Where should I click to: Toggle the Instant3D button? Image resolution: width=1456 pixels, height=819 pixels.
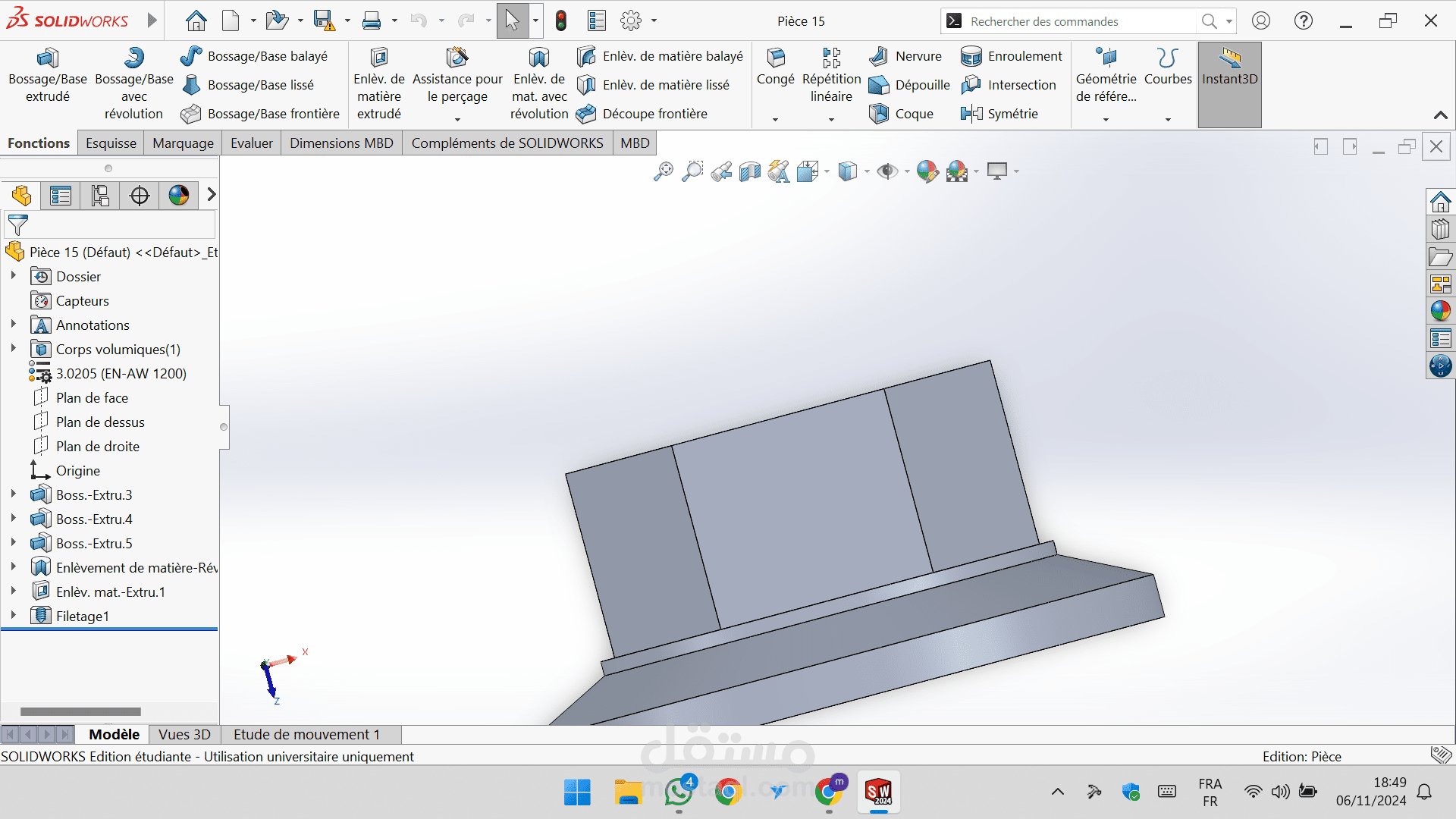(x=1229, y=67)
